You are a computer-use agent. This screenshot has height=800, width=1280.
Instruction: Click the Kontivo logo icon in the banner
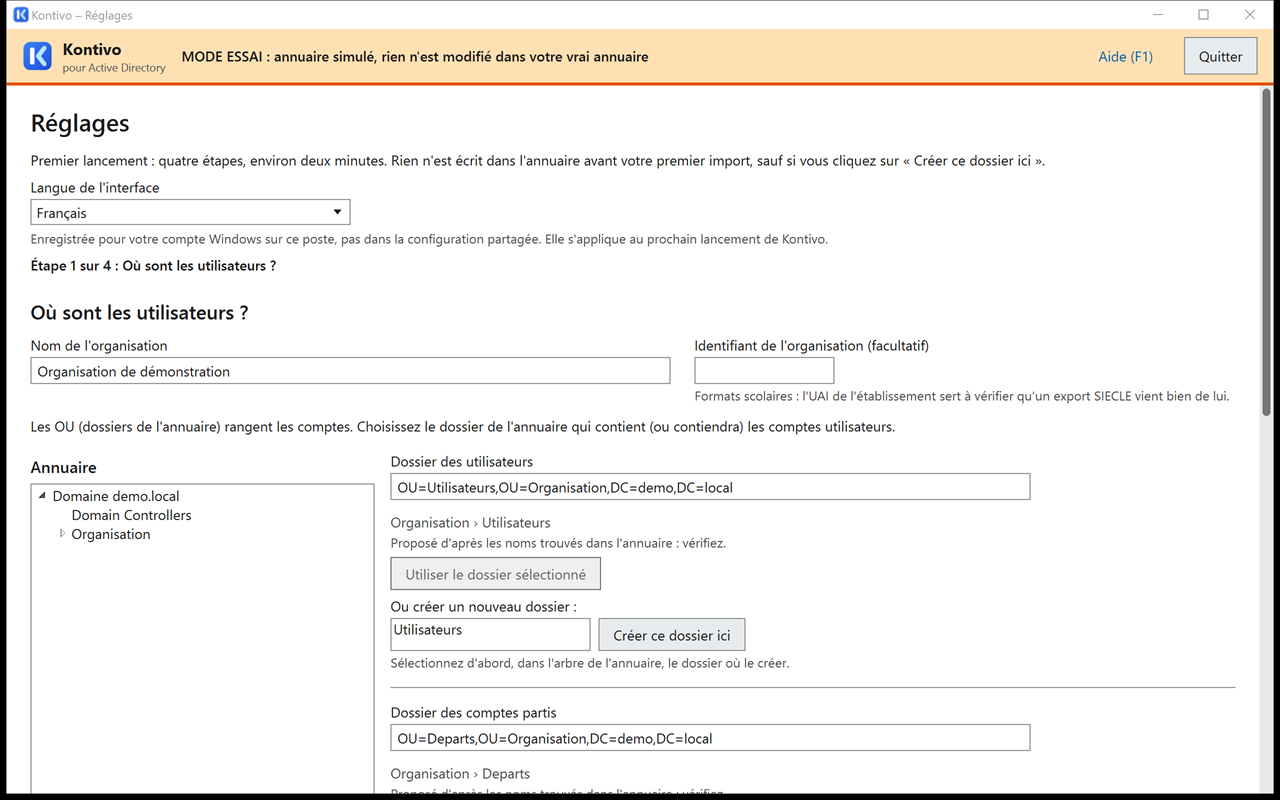click(x=37, y=56)
